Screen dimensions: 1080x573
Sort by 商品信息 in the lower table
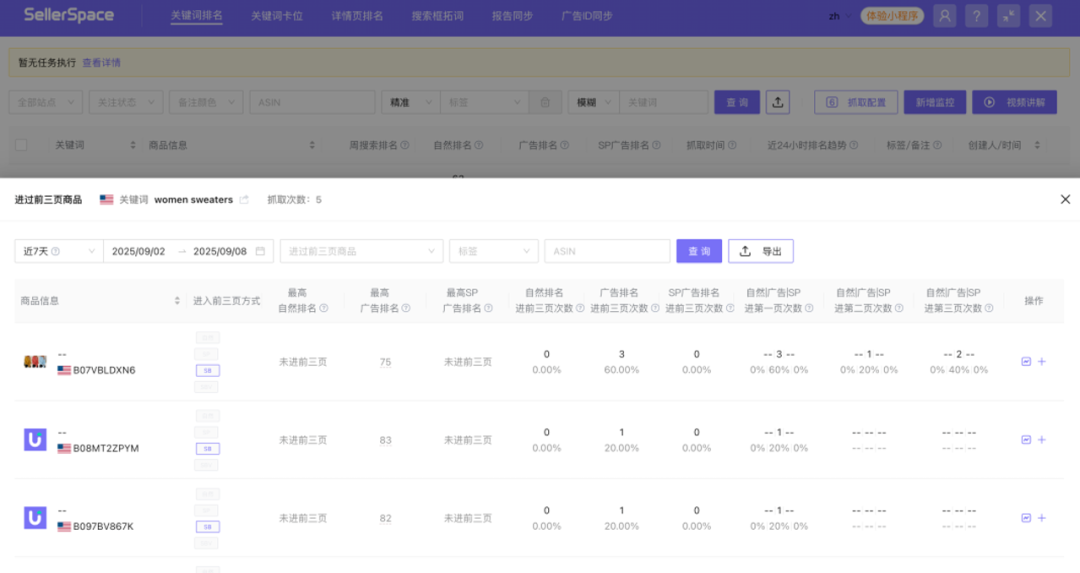pyautogui.click(x=177, y=301)
